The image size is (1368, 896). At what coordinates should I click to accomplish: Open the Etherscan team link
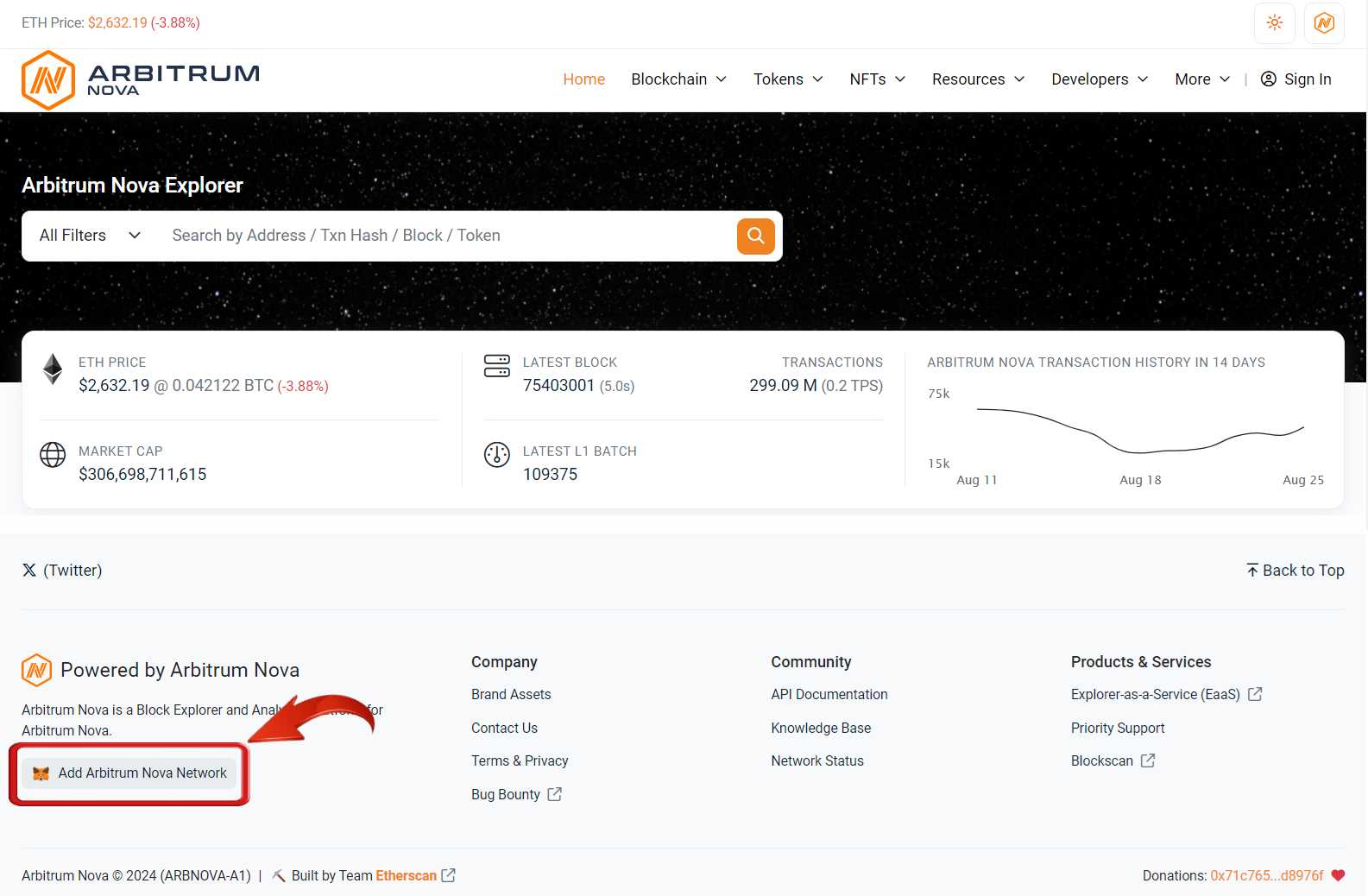click(406, 875)
